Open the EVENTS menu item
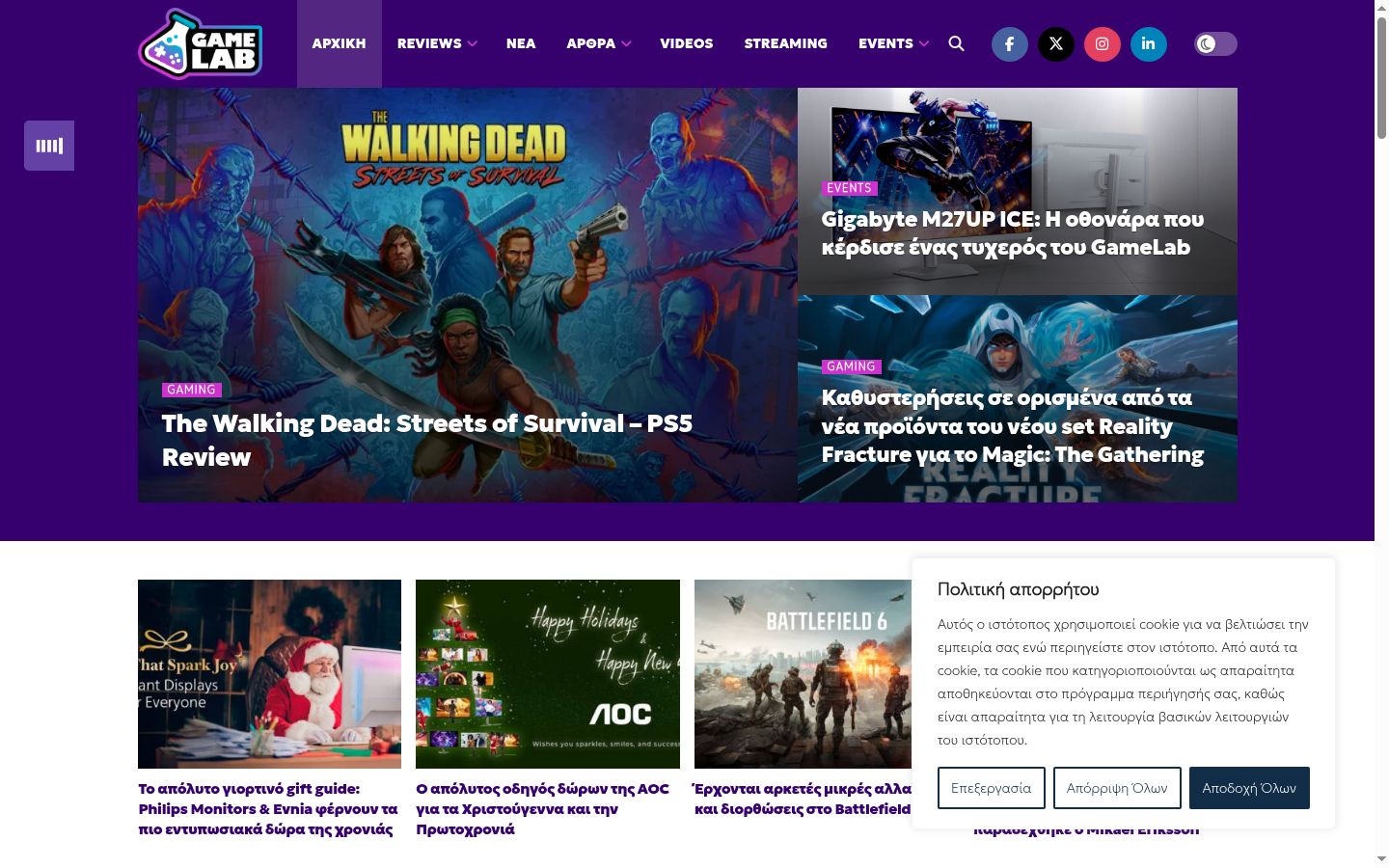Viewport: 1389px width, 868px height. tap(885, 43)
